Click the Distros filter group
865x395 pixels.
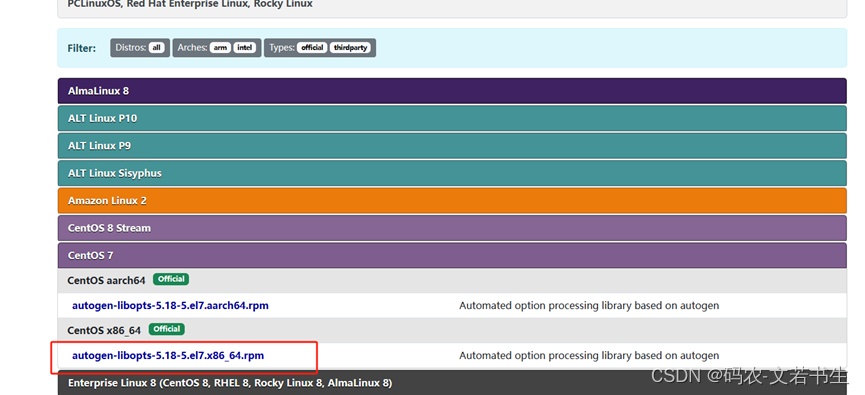pyautogui.click(x=140, y=48)
